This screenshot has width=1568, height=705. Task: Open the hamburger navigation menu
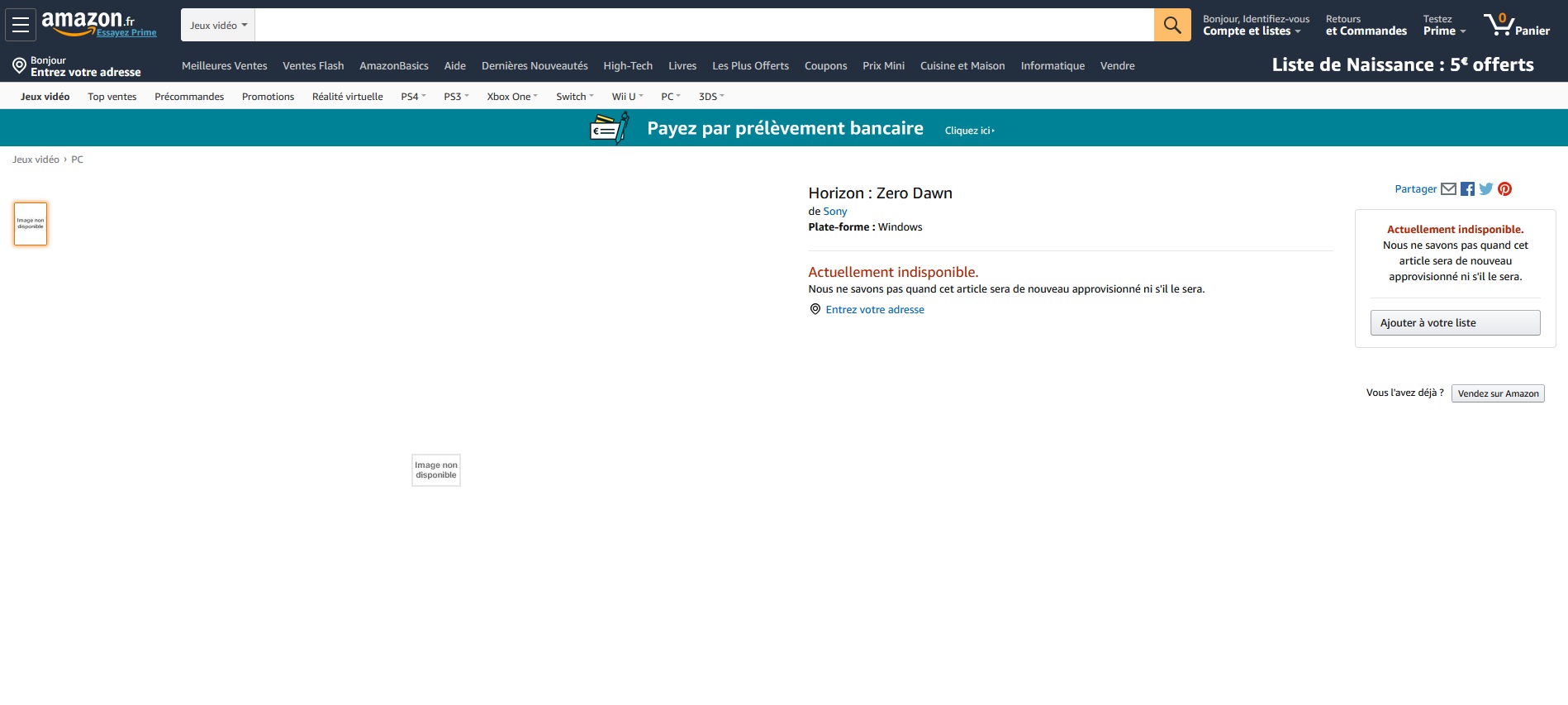click(x=21, y=25)
